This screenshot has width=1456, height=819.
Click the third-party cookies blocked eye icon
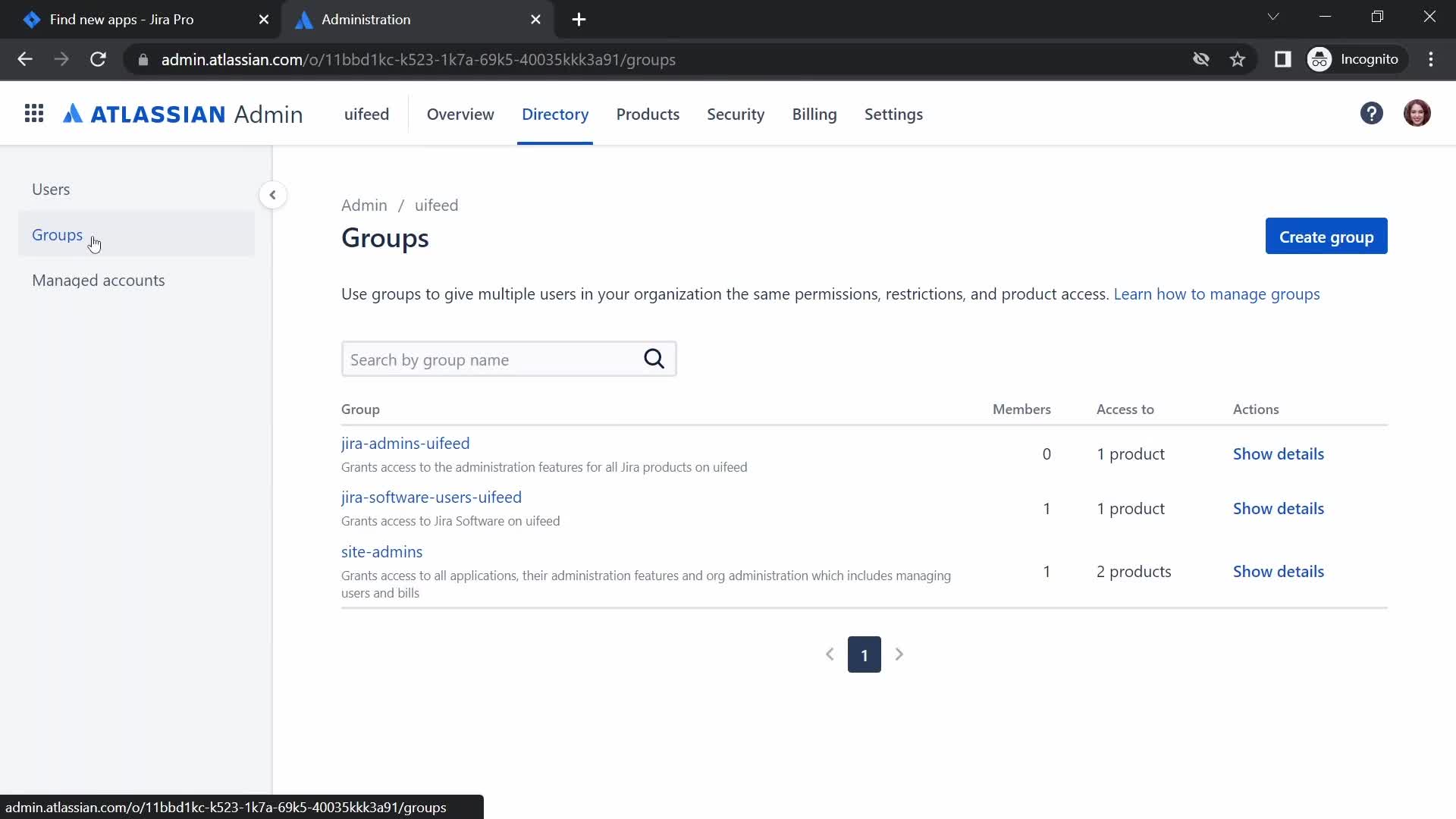pyautogui.click(x=1200, y=59)
